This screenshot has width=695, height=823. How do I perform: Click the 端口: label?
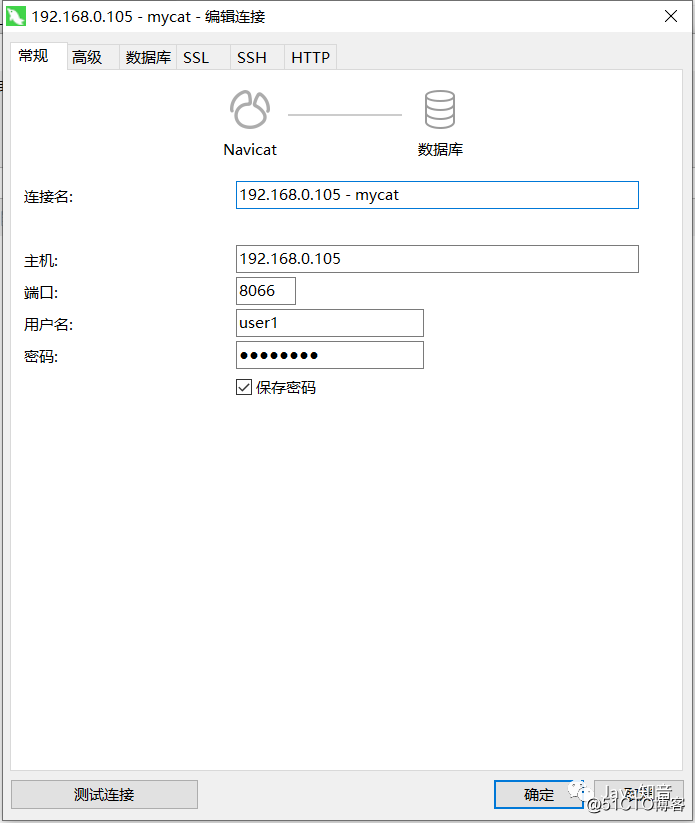[x=41, y=292]
